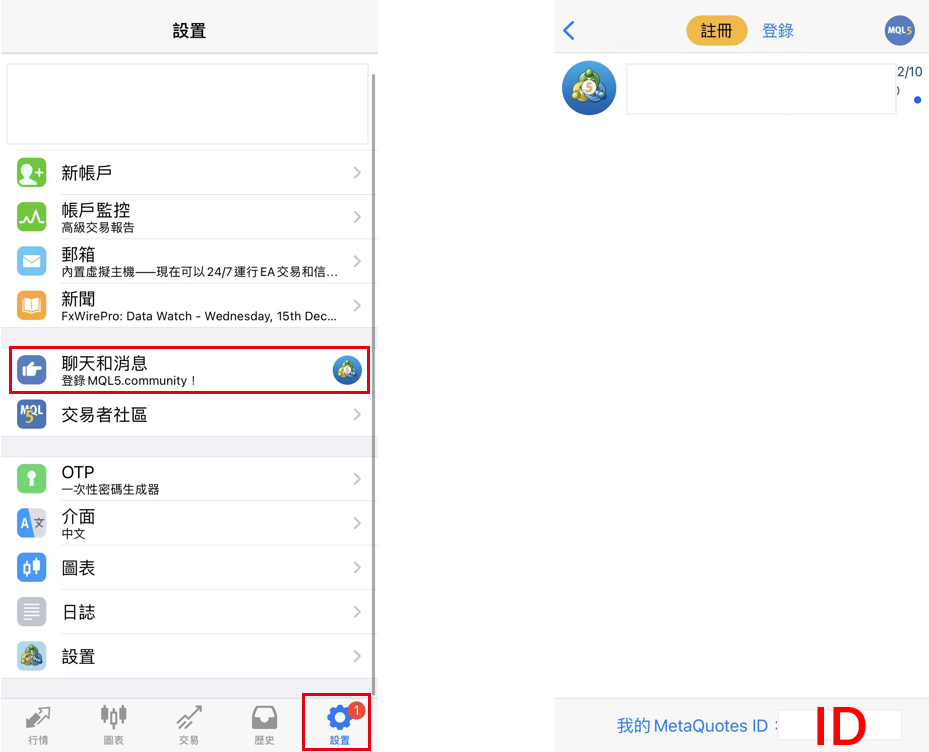Expand the 新帳戶 row chevron
929x752 pixels.
pos(357,172)
